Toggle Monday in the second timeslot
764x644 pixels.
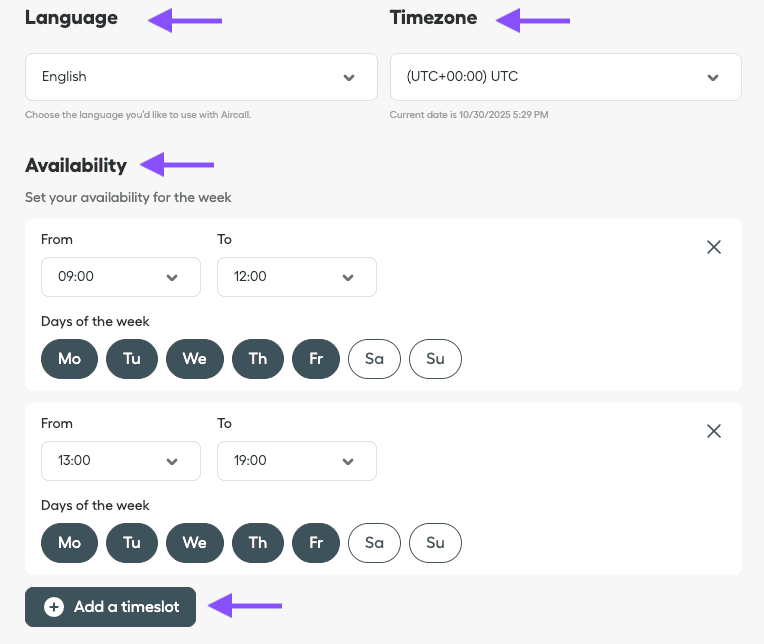click(69, 543)
